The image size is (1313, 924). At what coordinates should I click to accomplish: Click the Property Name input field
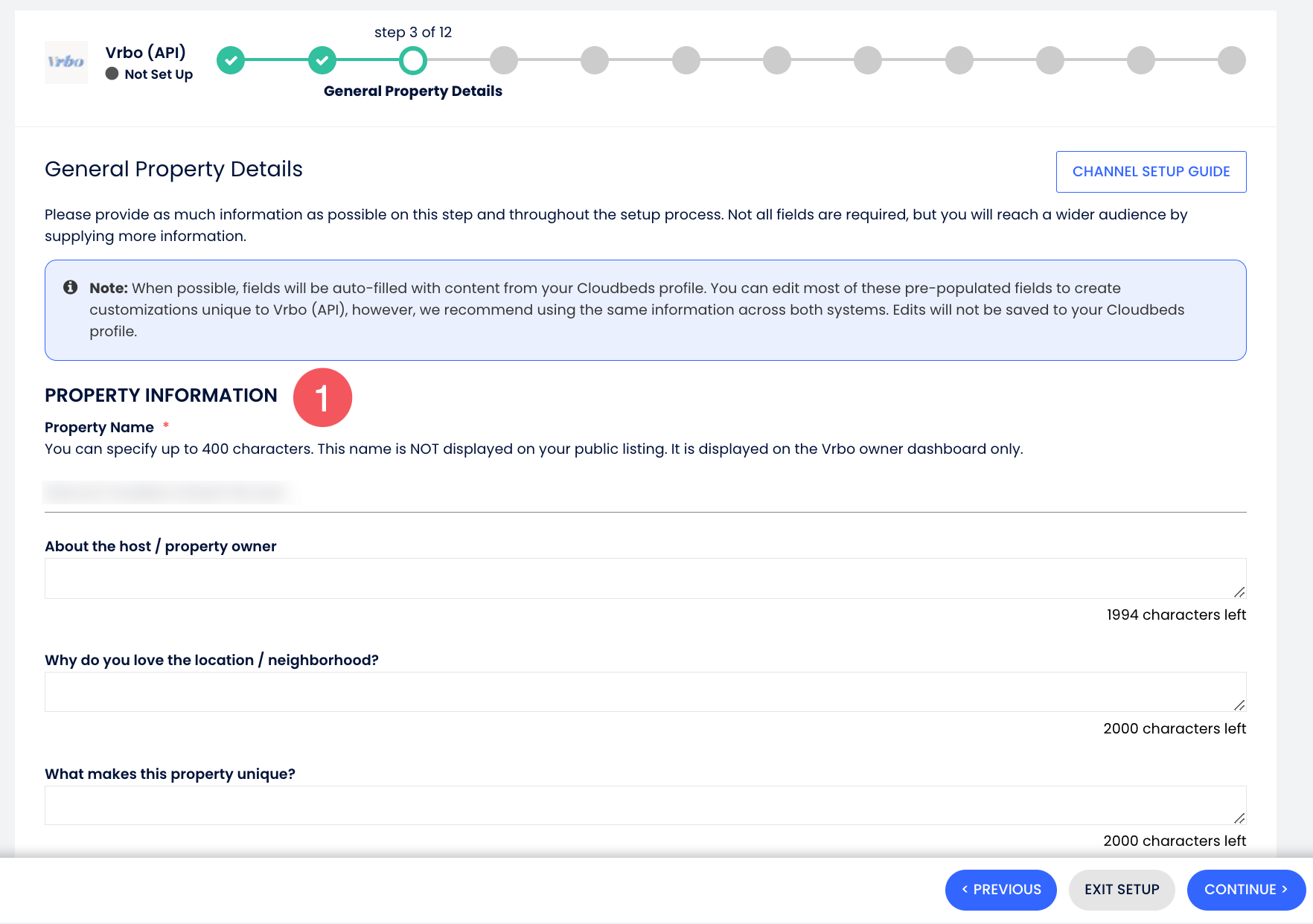point(645,493)
